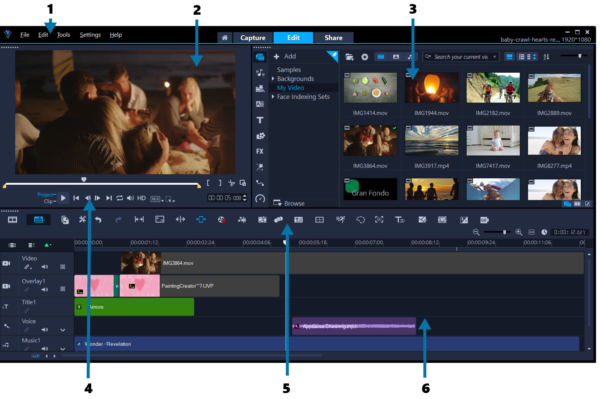Screen dimensions: 600x399
Task: Toggle repeat playback
Action: pyautogui.click(x=120, y=198)
